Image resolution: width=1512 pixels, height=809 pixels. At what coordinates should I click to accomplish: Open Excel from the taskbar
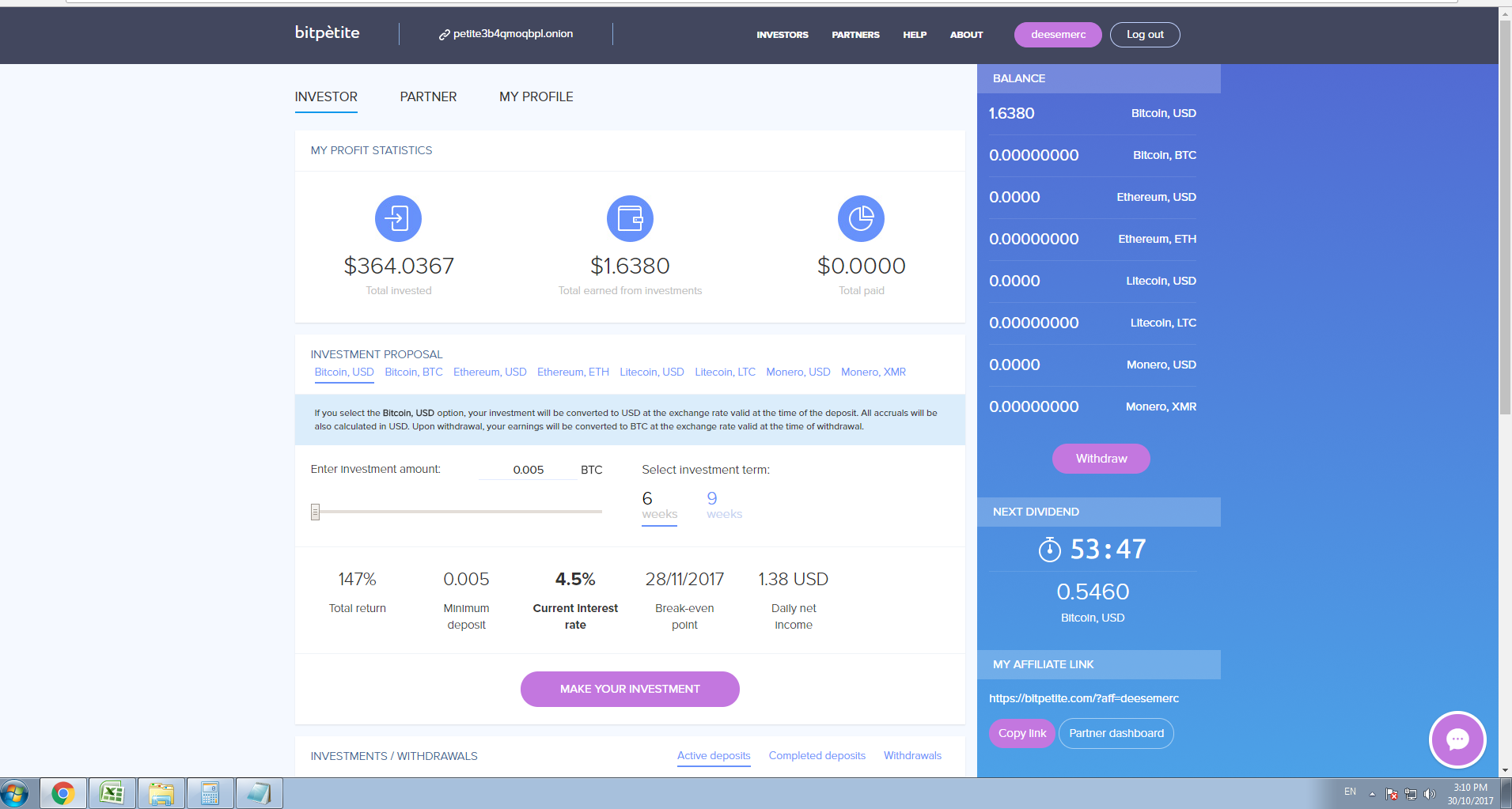pyautogui.click(x=112, y=793)
